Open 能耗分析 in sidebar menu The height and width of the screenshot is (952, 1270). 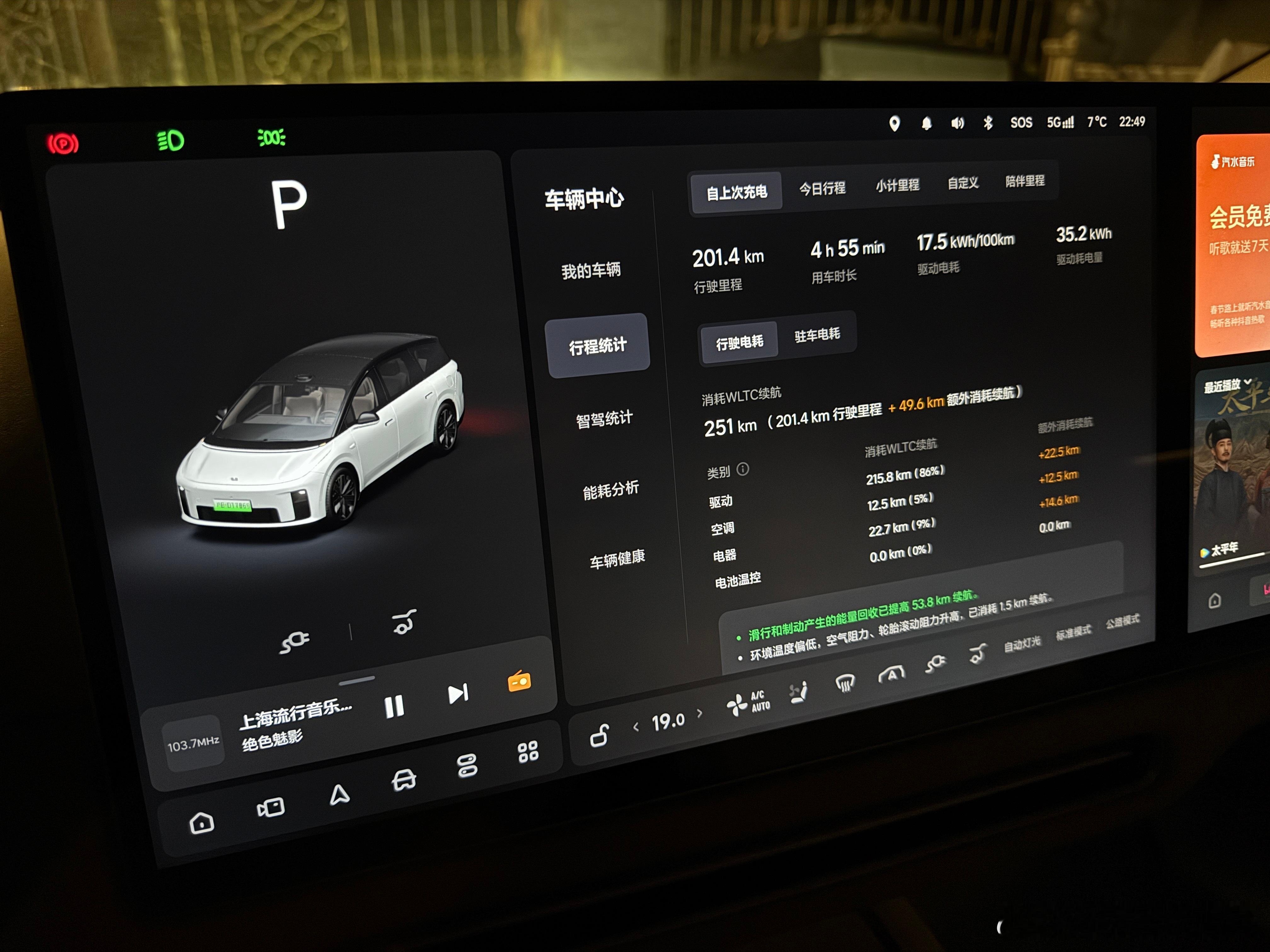(x=610, y=490)
